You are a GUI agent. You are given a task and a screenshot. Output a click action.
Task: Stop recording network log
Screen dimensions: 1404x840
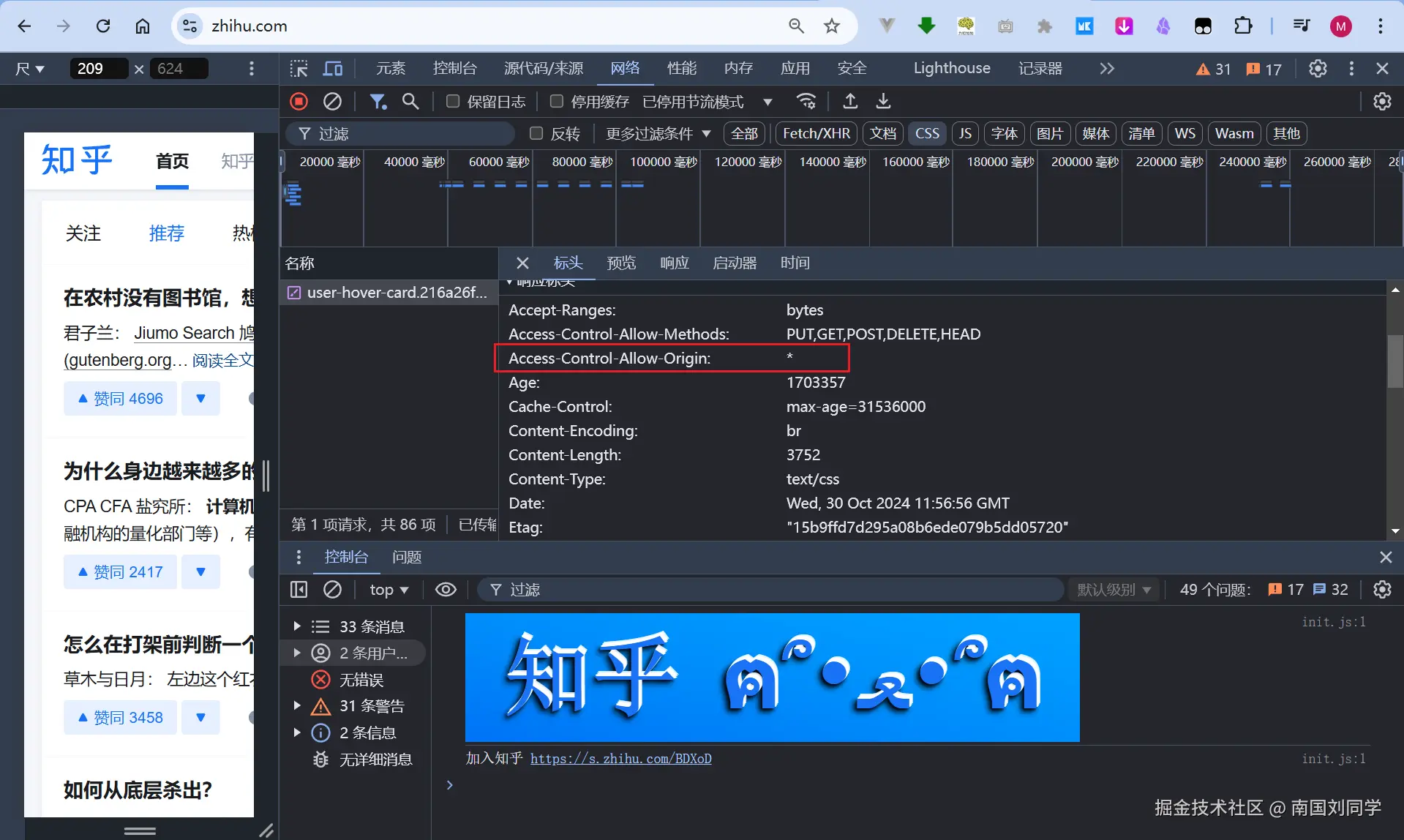pyautogui.click(x=299, y=101)
